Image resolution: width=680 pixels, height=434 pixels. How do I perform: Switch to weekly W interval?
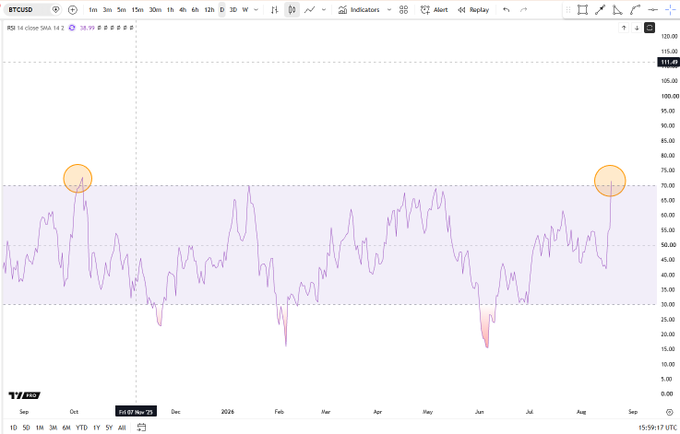point(245,10)
